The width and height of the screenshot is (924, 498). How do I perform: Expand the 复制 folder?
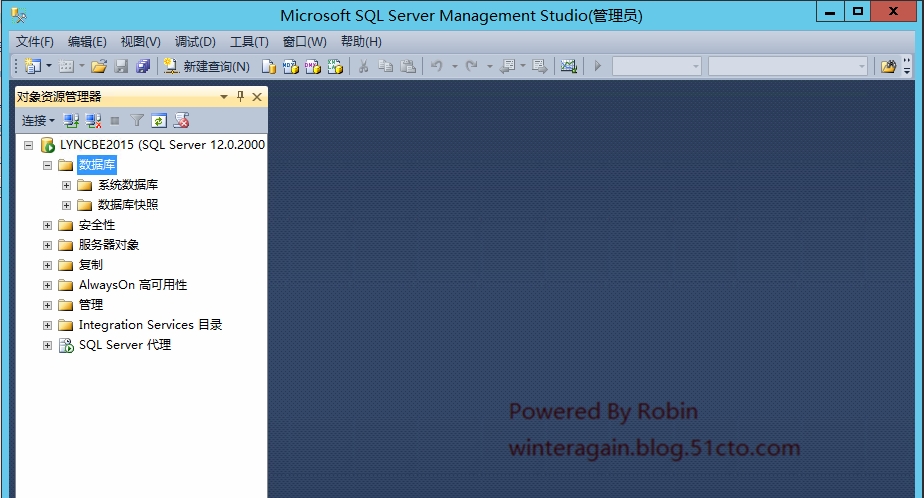(47, 265)
